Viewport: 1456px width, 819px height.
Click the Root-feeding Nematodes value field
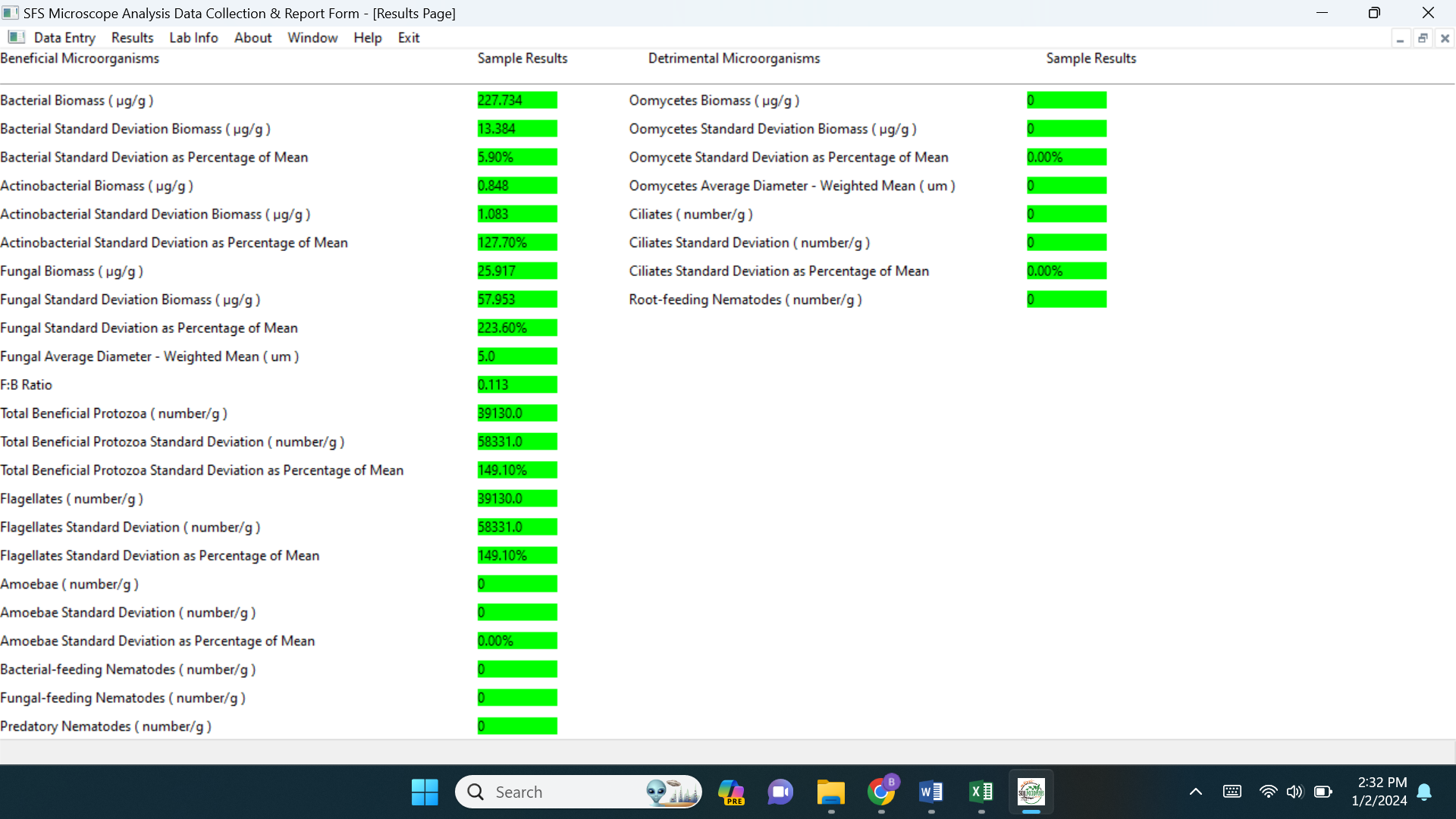click(1066, 300)
